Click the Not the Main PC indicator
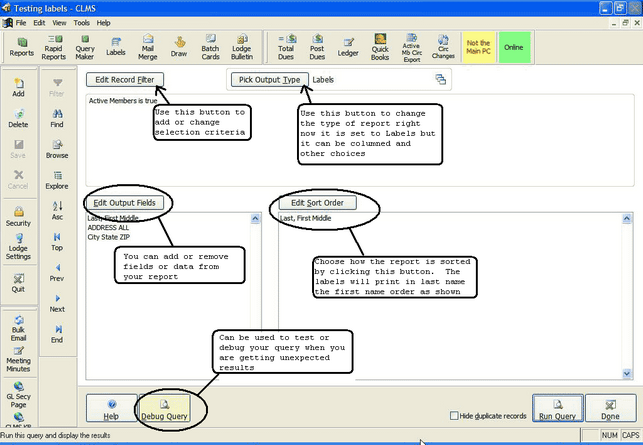The height and width of the screenshot is (445, 643). (479, 47)
